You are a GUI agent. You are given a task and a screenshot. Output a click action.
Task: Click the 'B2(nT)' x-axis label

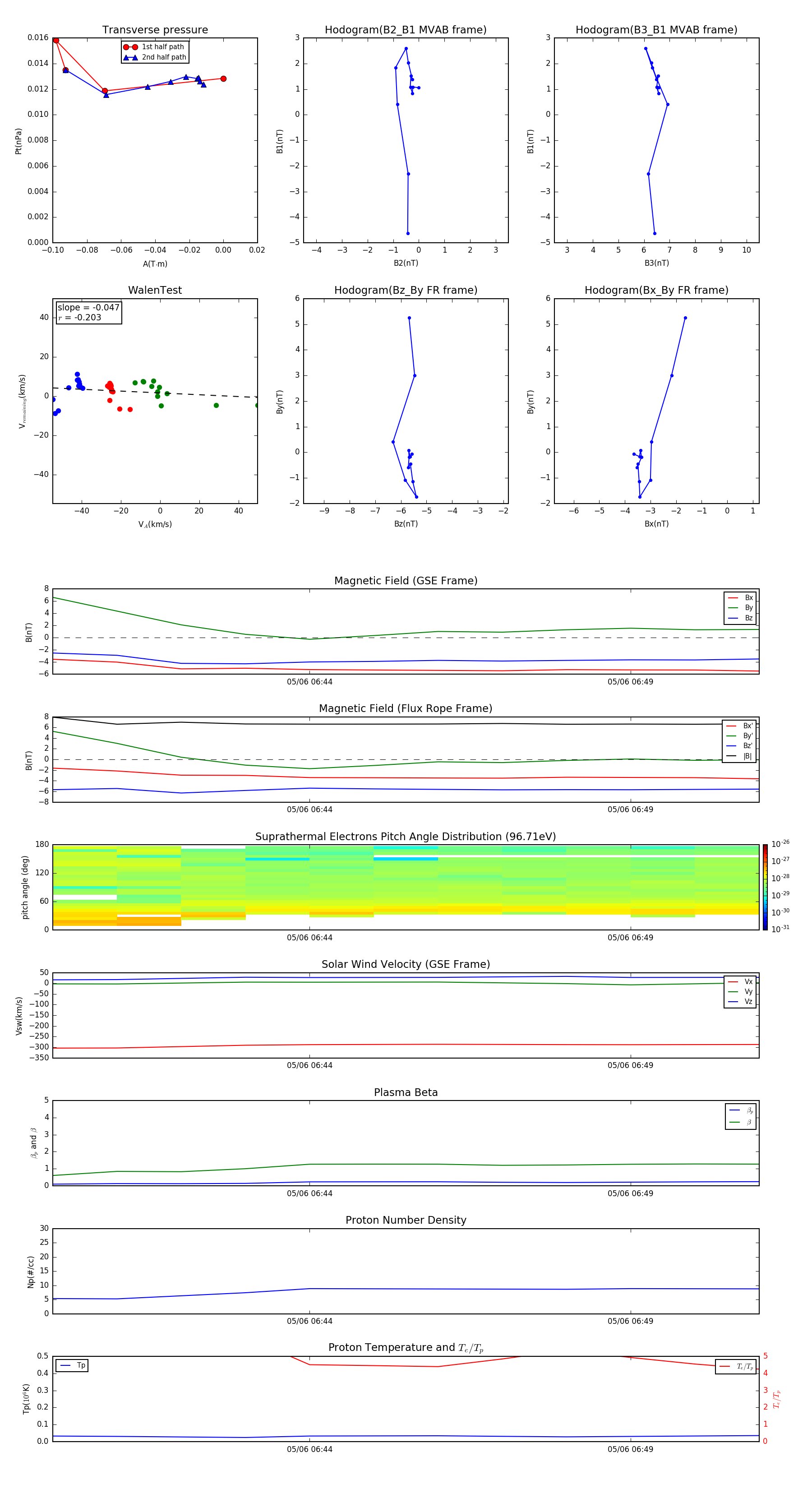(406, 263)
